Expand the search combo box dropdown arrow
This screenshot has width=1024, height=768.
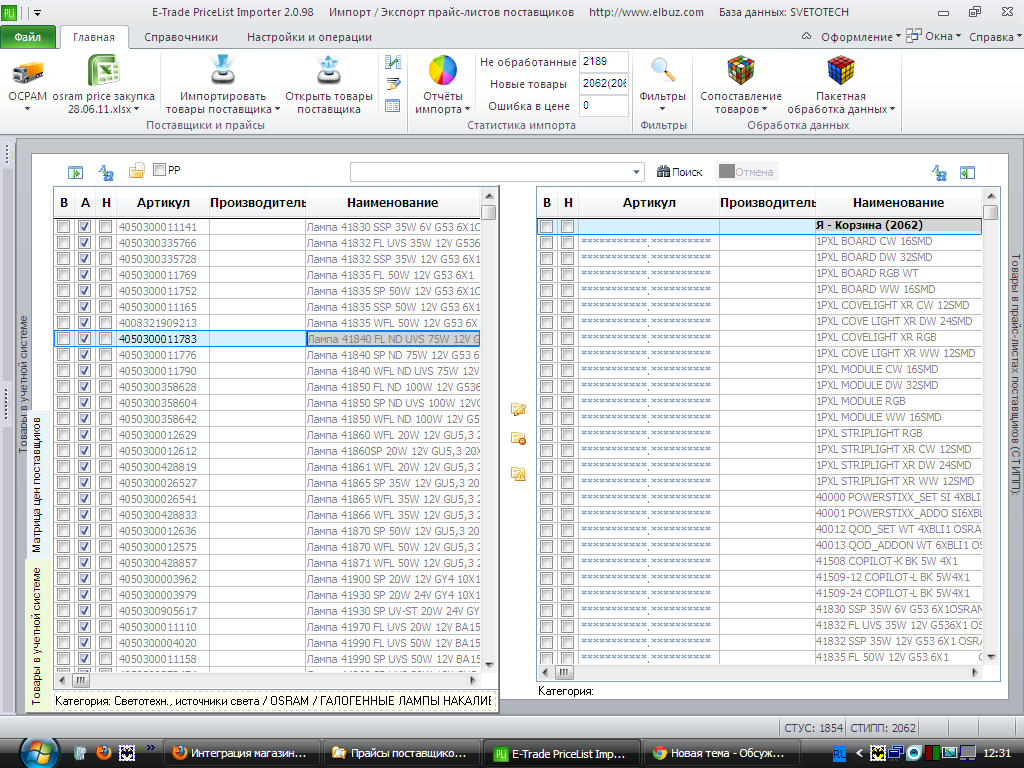[636, 172]
